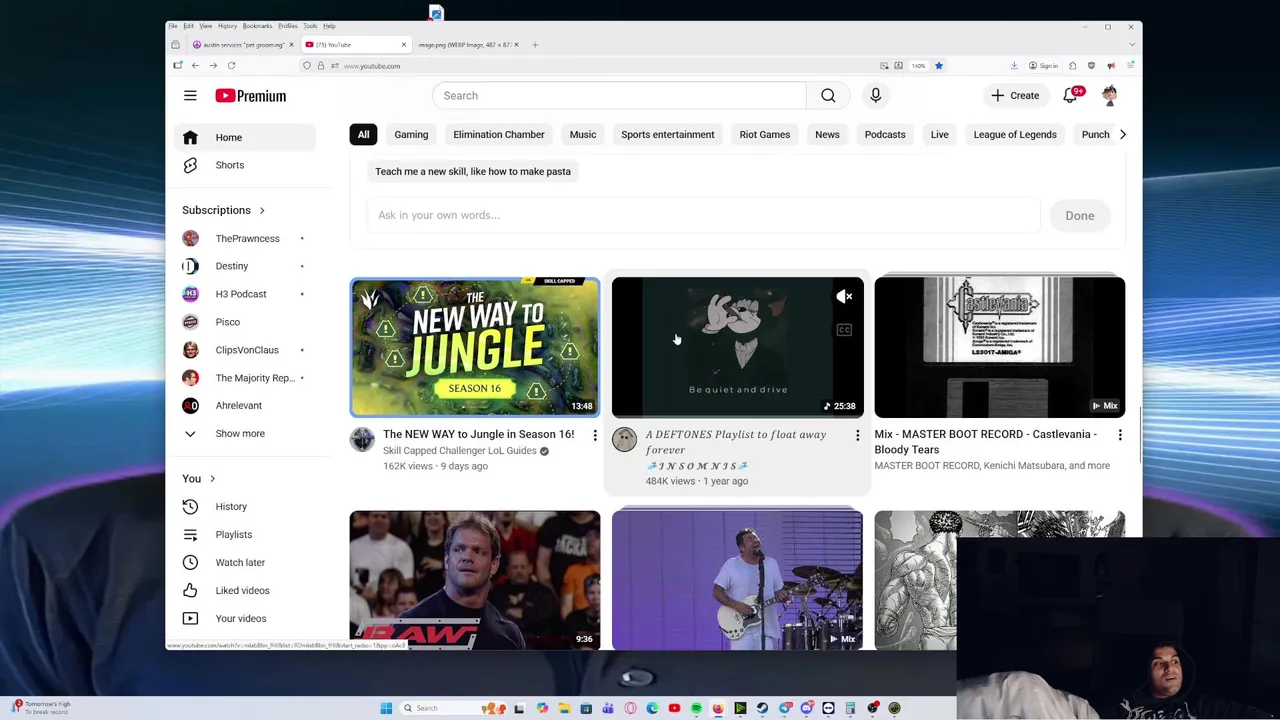This screenshot has height=720, width=1280.
Task: Open ThePrawncess subscription
Action: [247, 238]
